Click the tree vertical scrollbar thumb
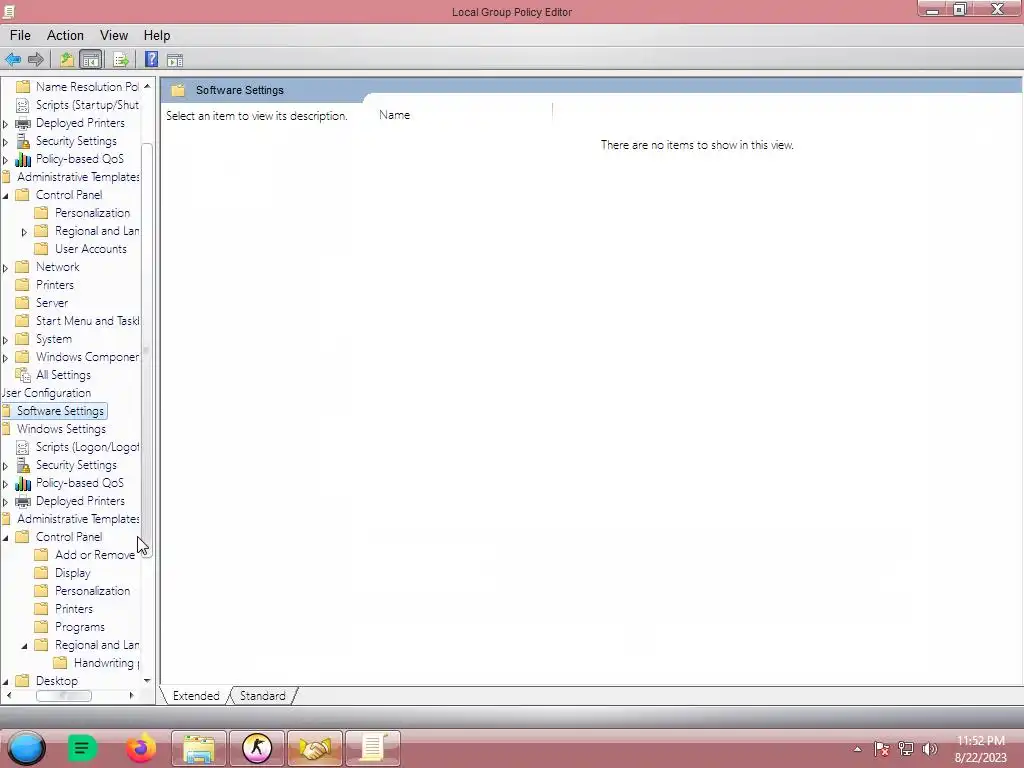Image resolution: width=1024 pixels, height=768 pixels. tap(147, 349)
